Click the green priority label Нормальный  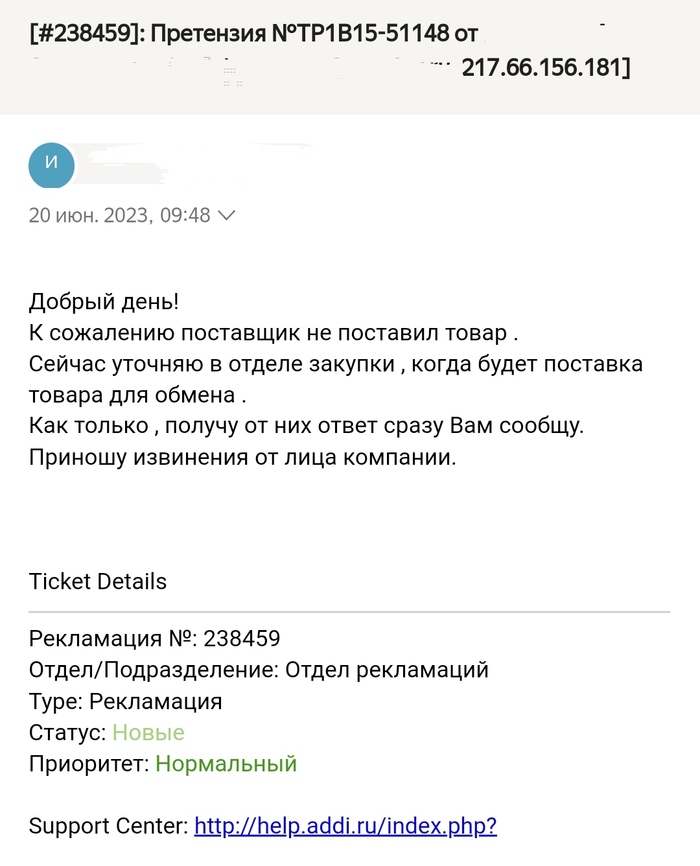pyautogui.click(x=226, y=764)
